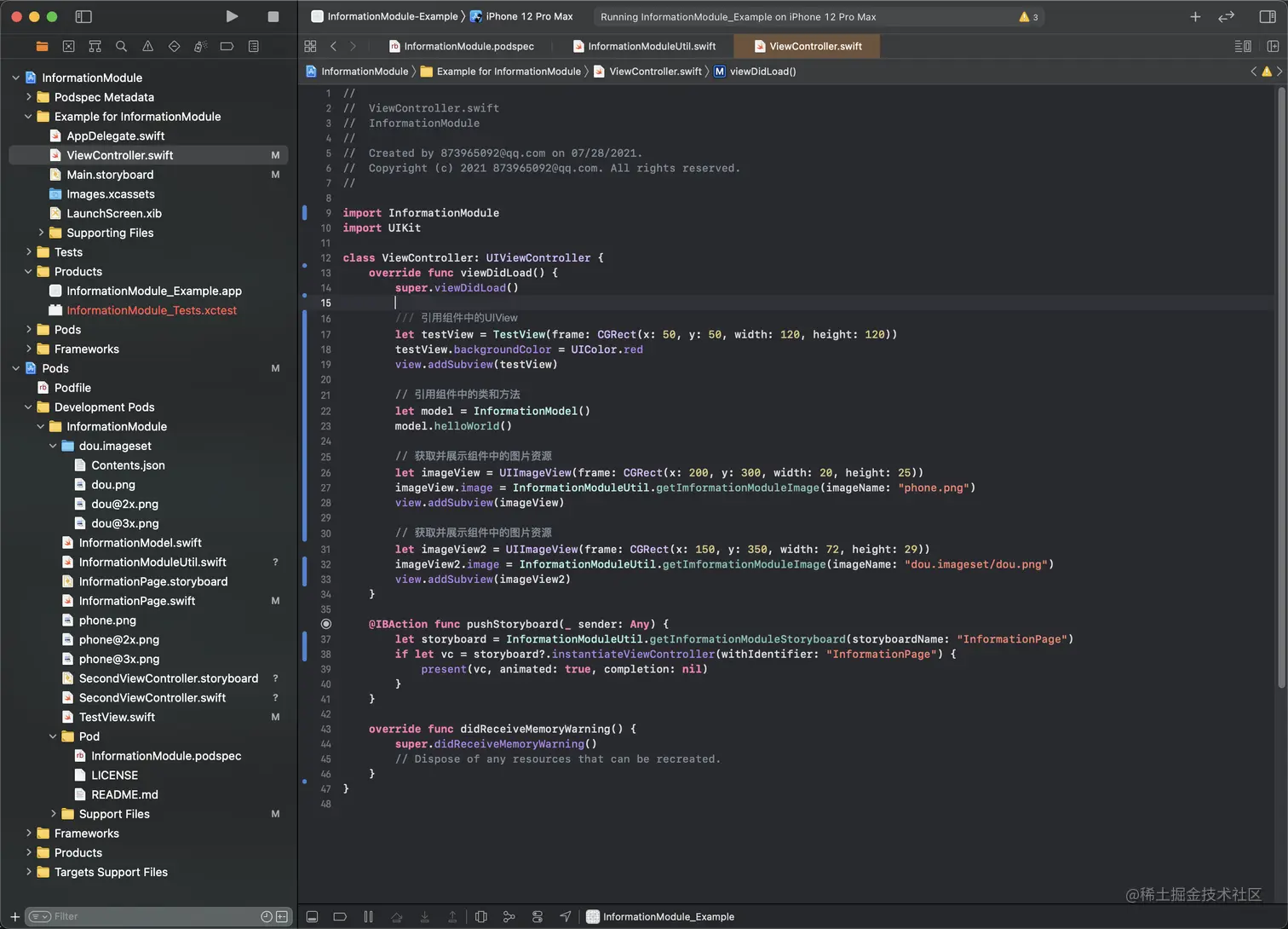Open the Symbol navigator
Screen dimensions: 1288x929
[95, 46]
